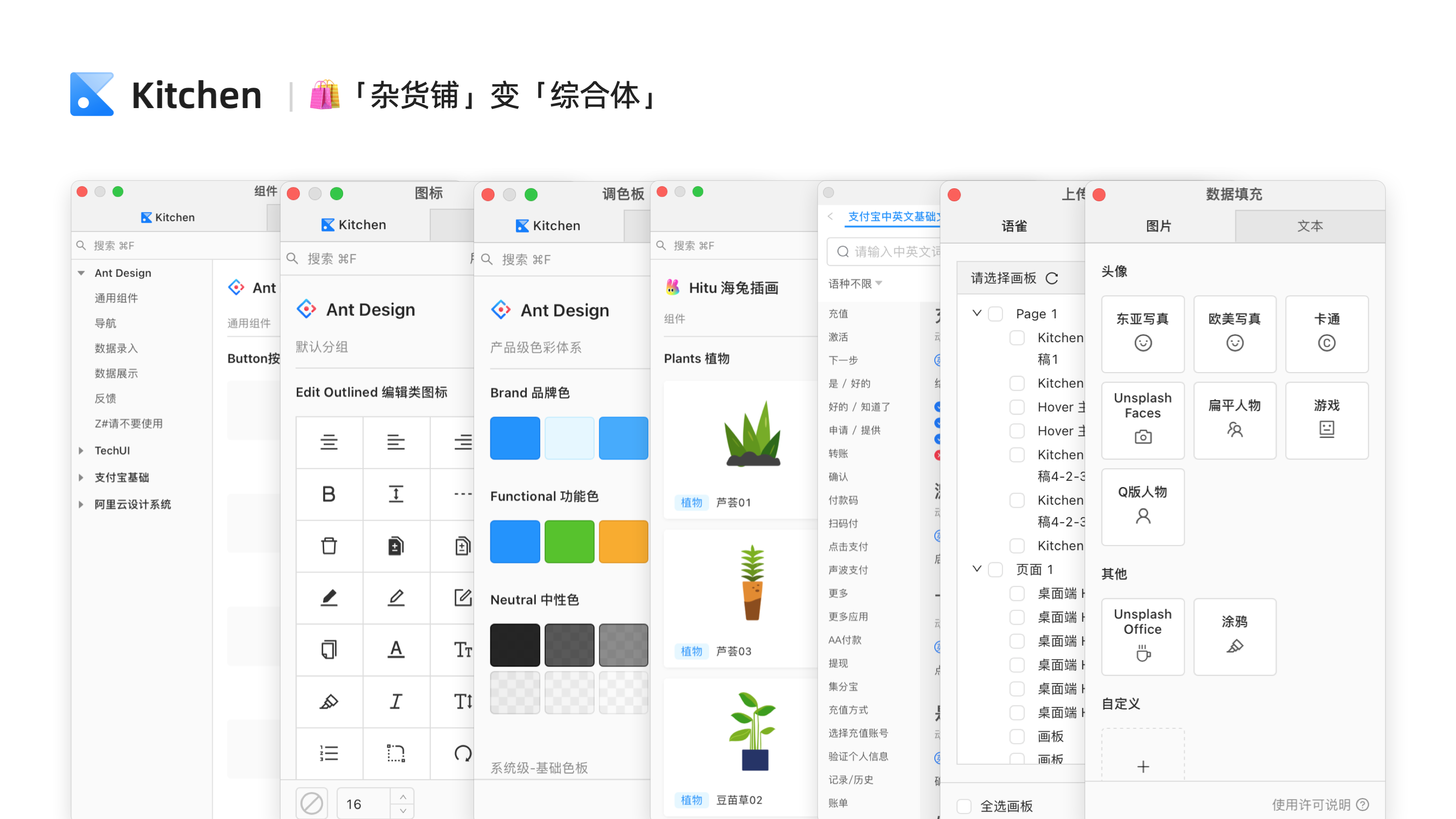
Task: Select the Kitchen tab in 组件 window
Action: click(168, 217)
